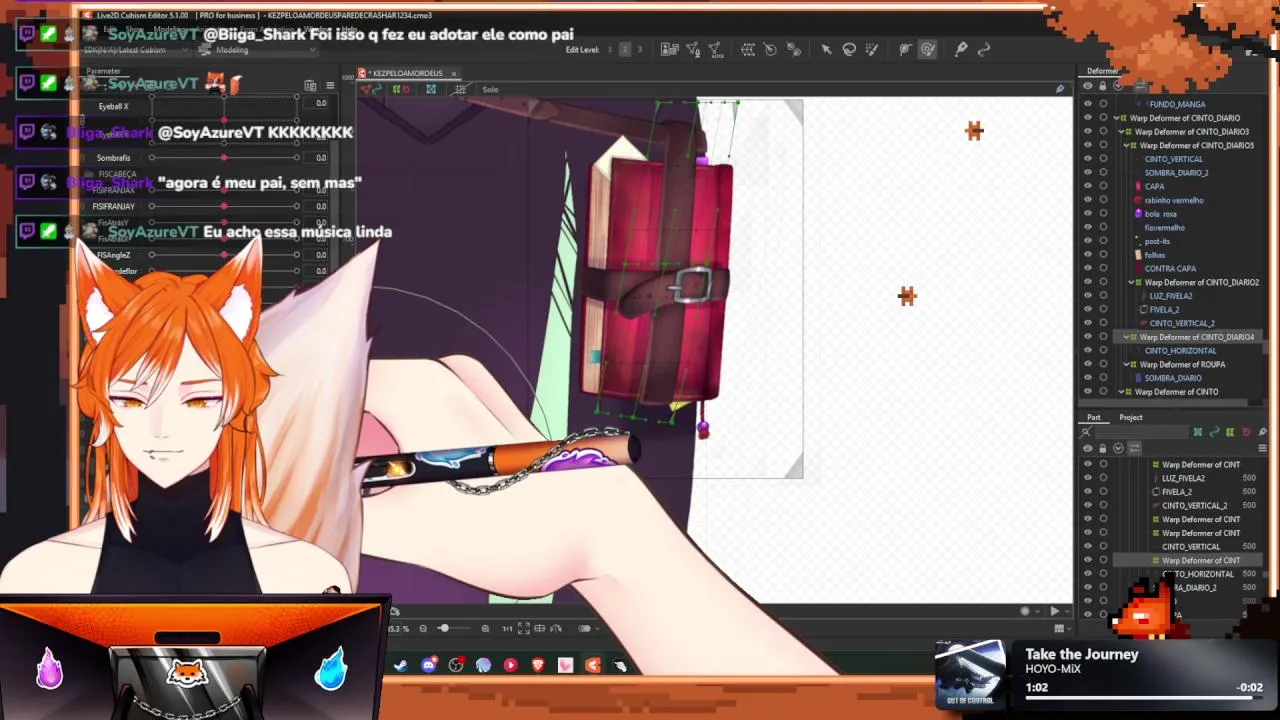Screen dimensions: 1280x720
Task: Collapse Warp Deformer of CINTO_DIARIO4
Action: point(1128,337)
